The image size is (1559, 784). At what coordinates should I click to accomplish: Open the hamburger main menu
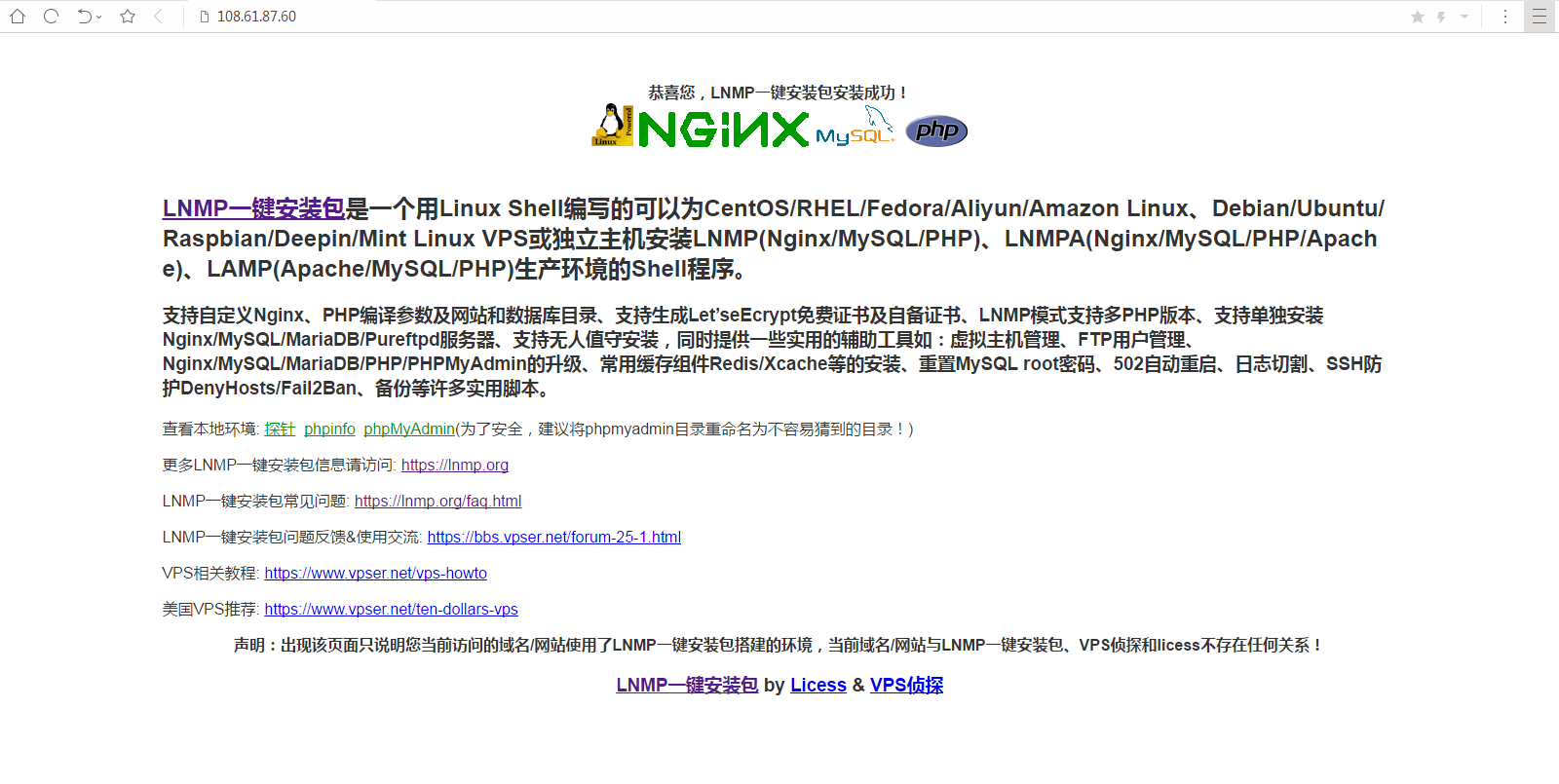point(1540,17)
